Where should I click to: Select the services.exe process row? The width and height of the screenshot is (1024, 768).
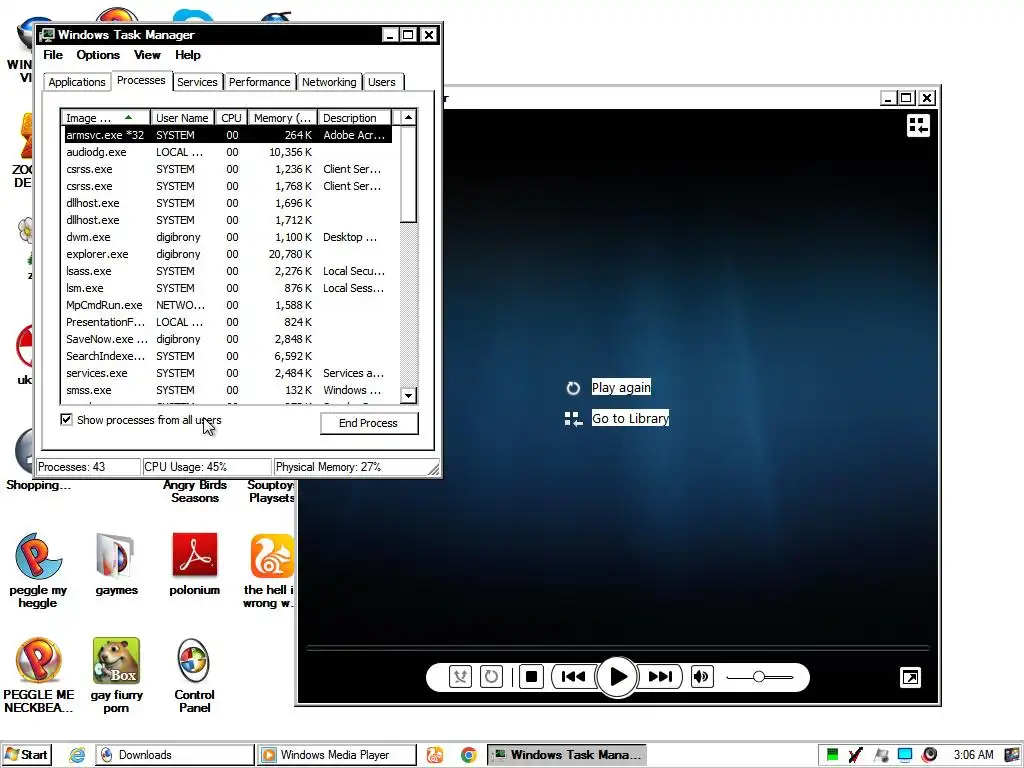pyautogui.click(x=228, y=373)
